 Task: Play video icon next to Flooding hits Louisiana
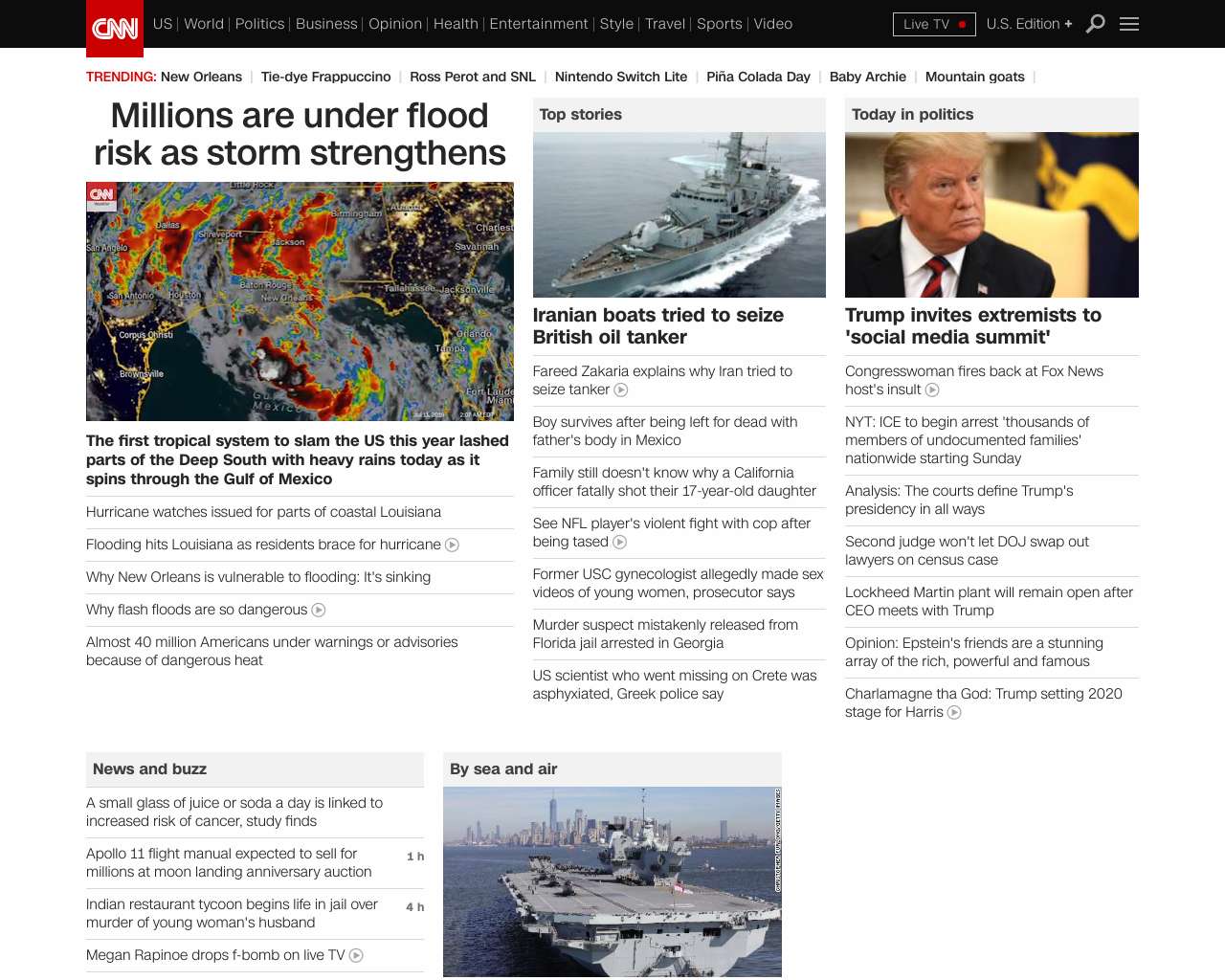(452, 545)
